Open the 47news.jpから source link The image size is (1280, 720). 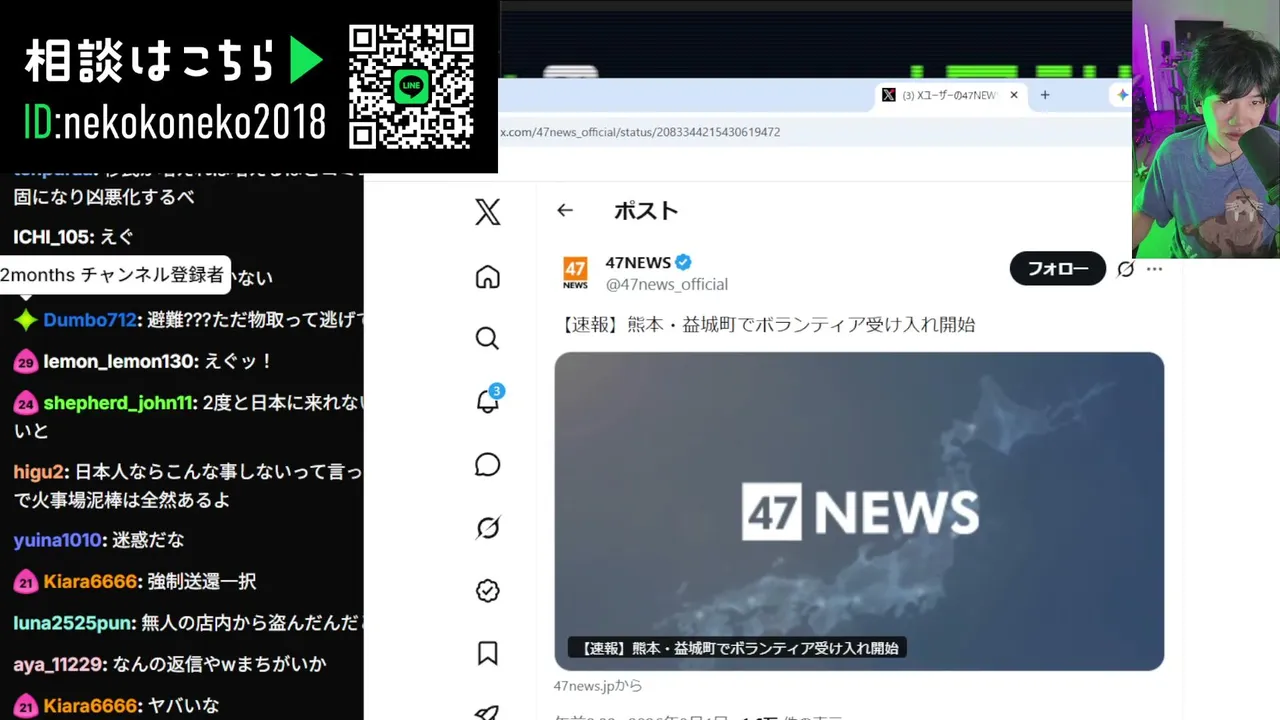coord(598,686)
